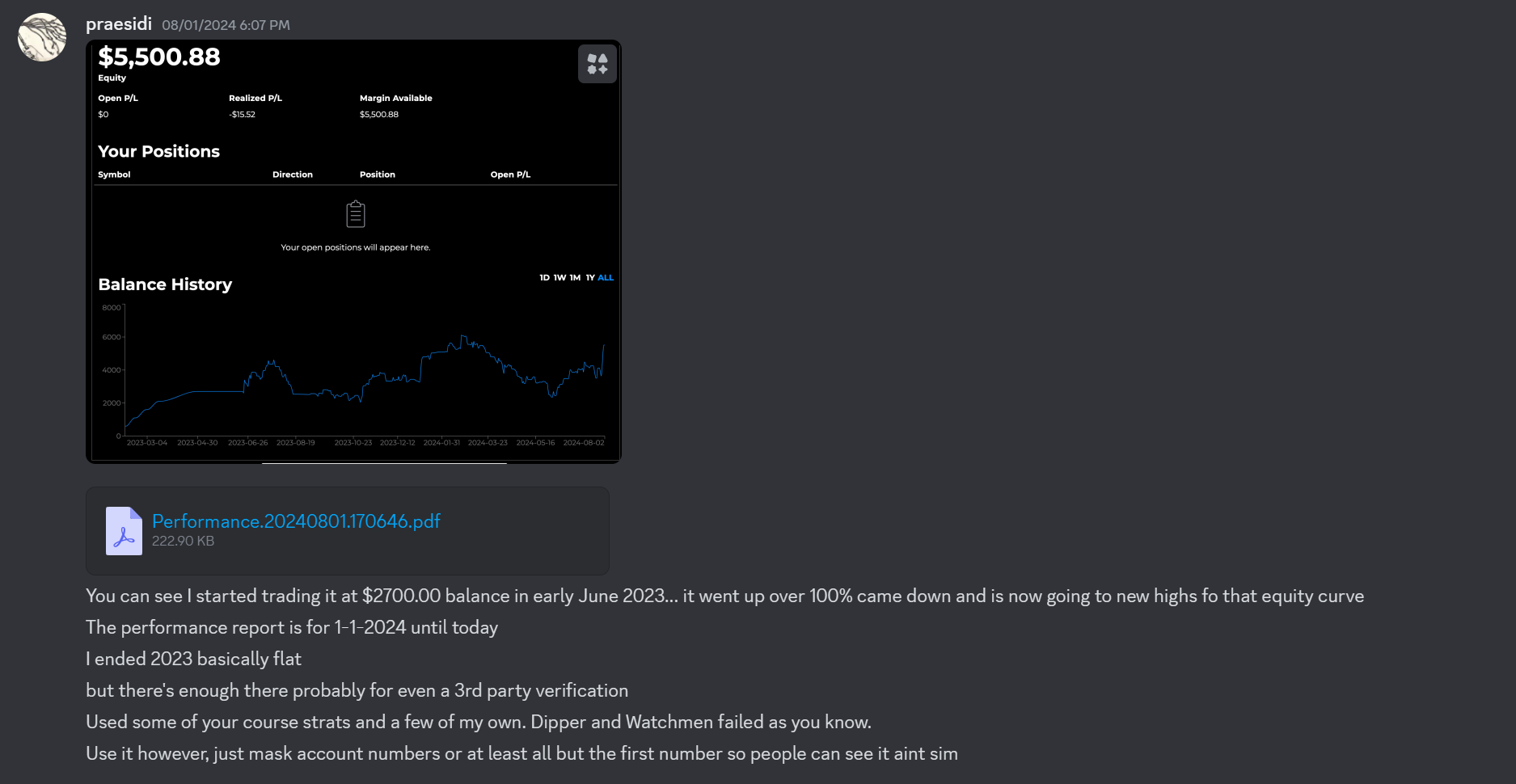Click the shapes icon on the equity image
This screenshot has height=784, width=1516.
click(598, 64)
